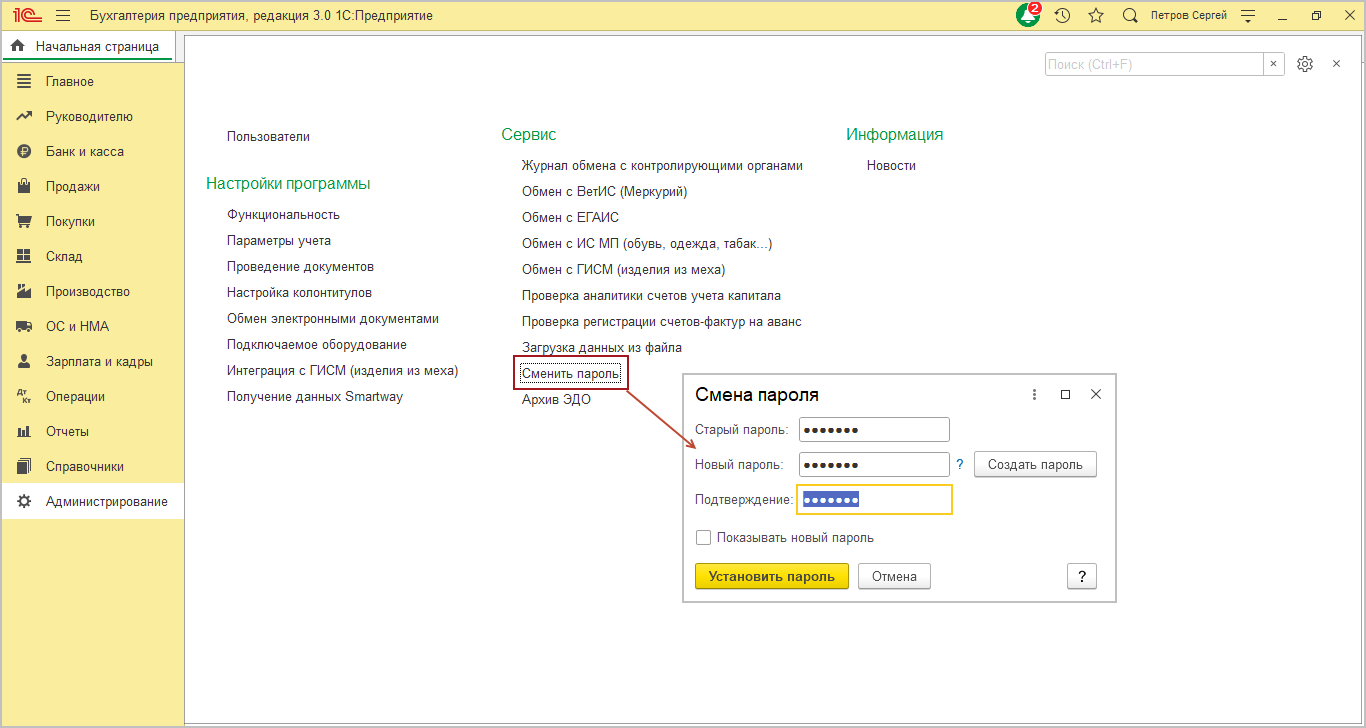Click the Администрирование gear icon
1366x728 pixels.
tap(25, 501)
